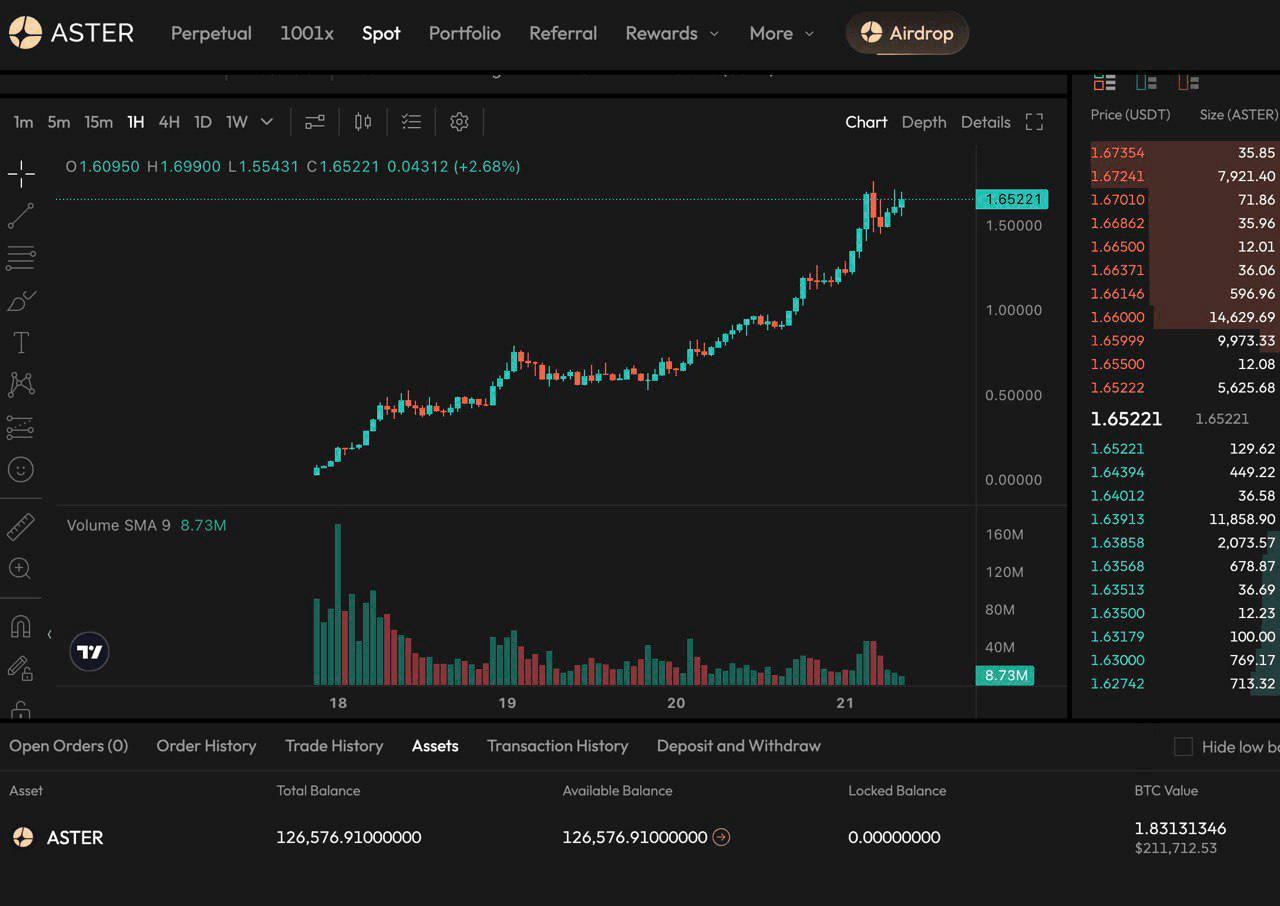Image resolution: width=1280 pixels, height=906 pixels.
Task: Click the 1.64394 bid price row
Action: [1183, 472]
